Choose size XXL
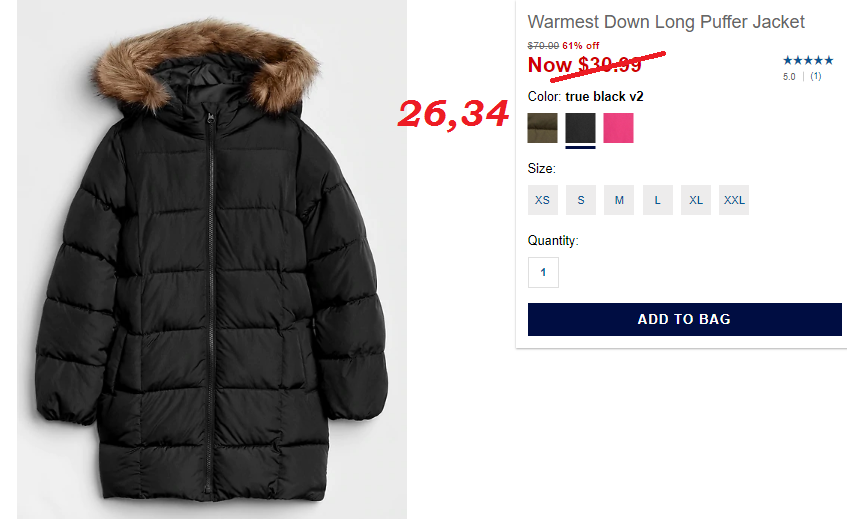 734,200
